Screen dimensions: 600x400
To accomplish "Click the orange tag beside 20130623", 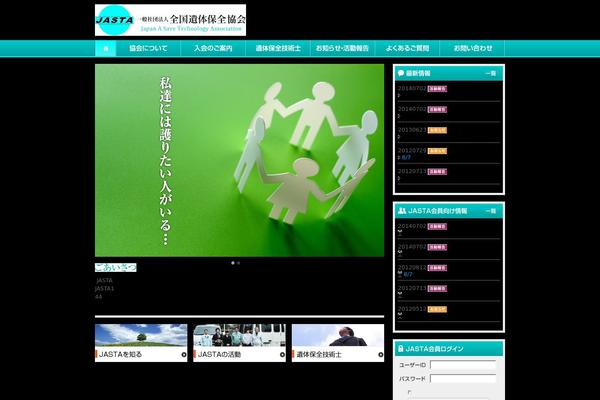I will (437, 130).
